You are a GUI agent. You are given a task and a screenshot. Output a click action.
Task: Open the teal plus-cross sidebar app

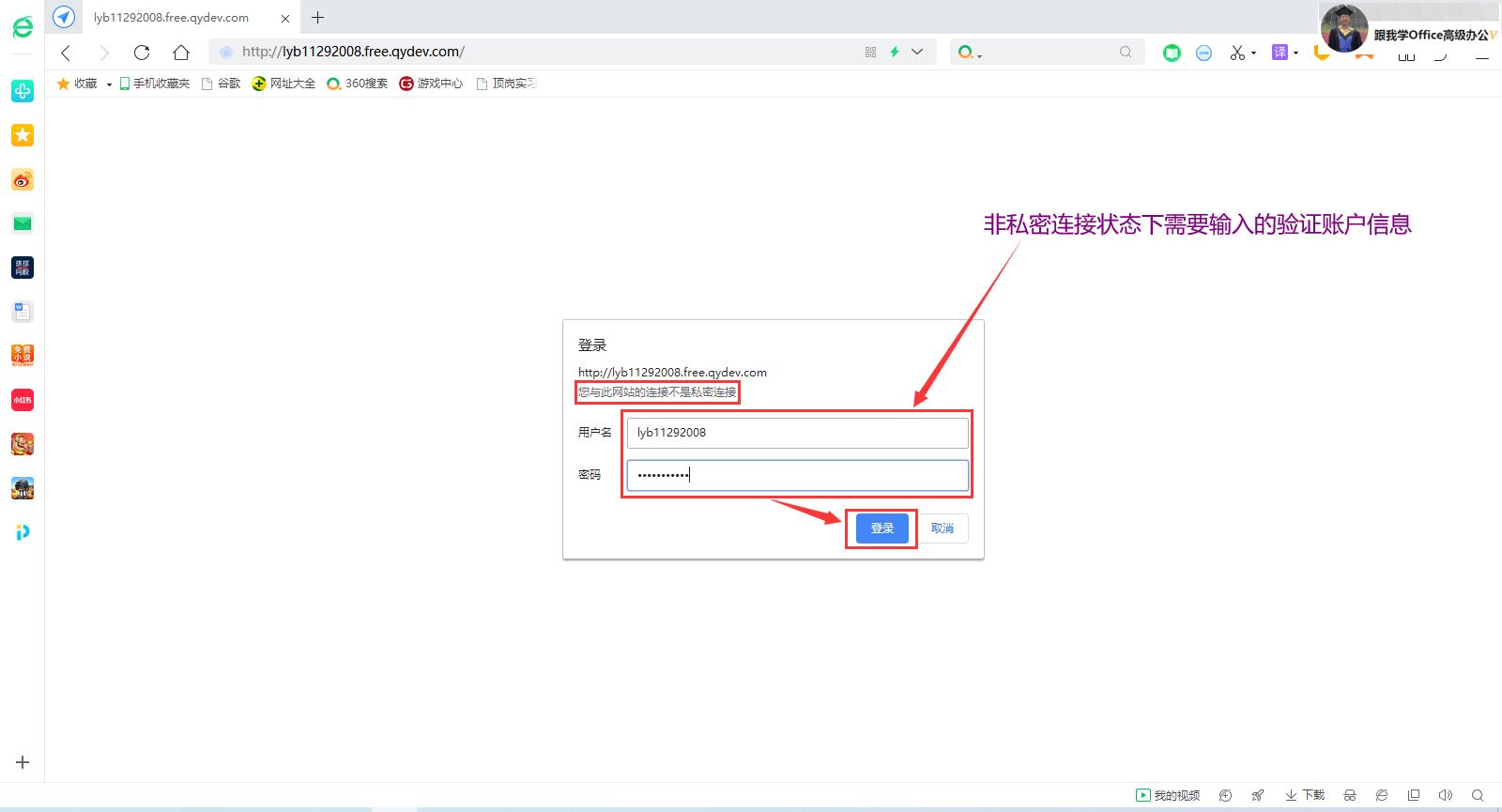pos(23,91)
